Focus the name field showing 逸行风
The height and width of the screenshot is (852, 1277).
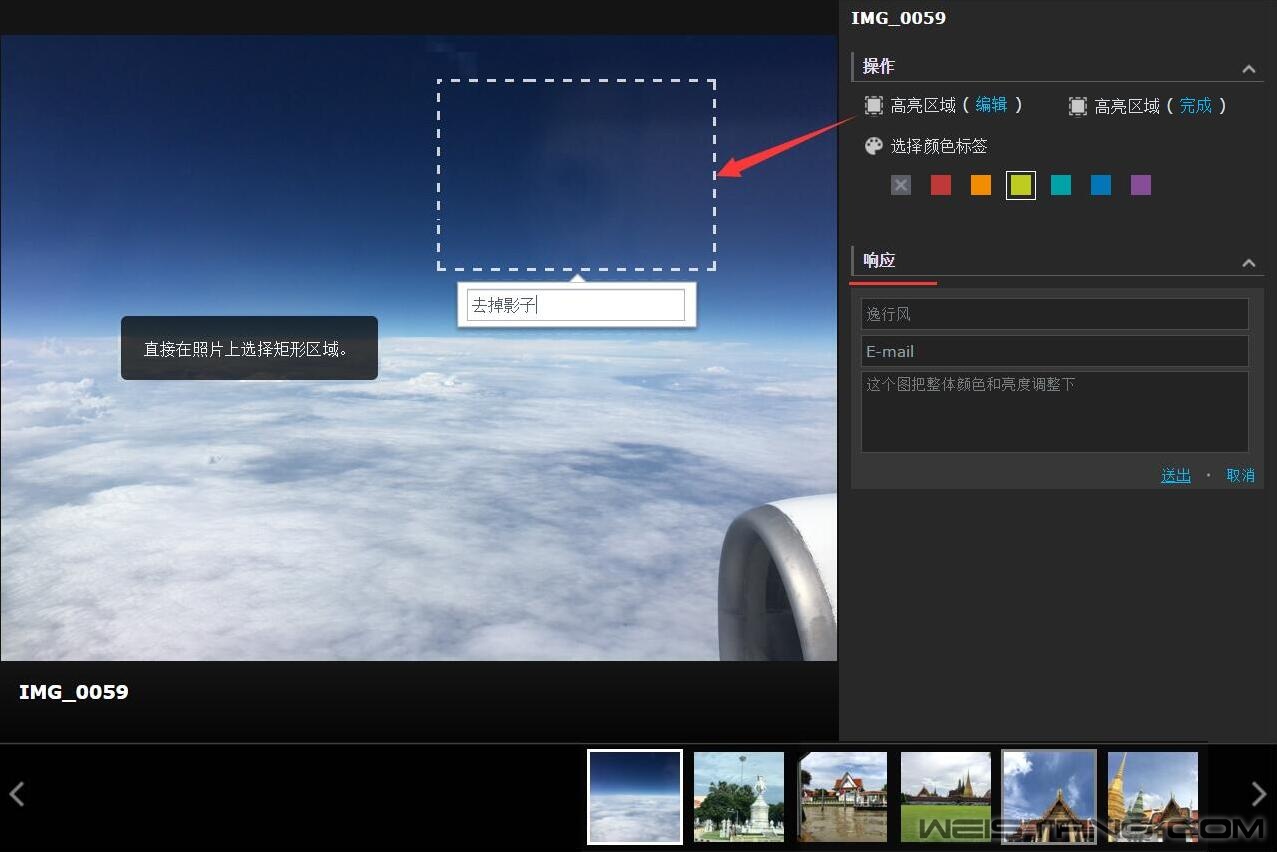point(1055,314)
